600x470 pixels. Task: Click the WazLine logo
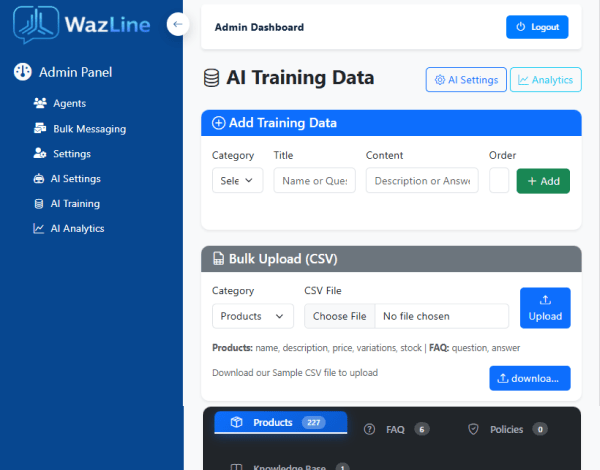click(82, 24)
